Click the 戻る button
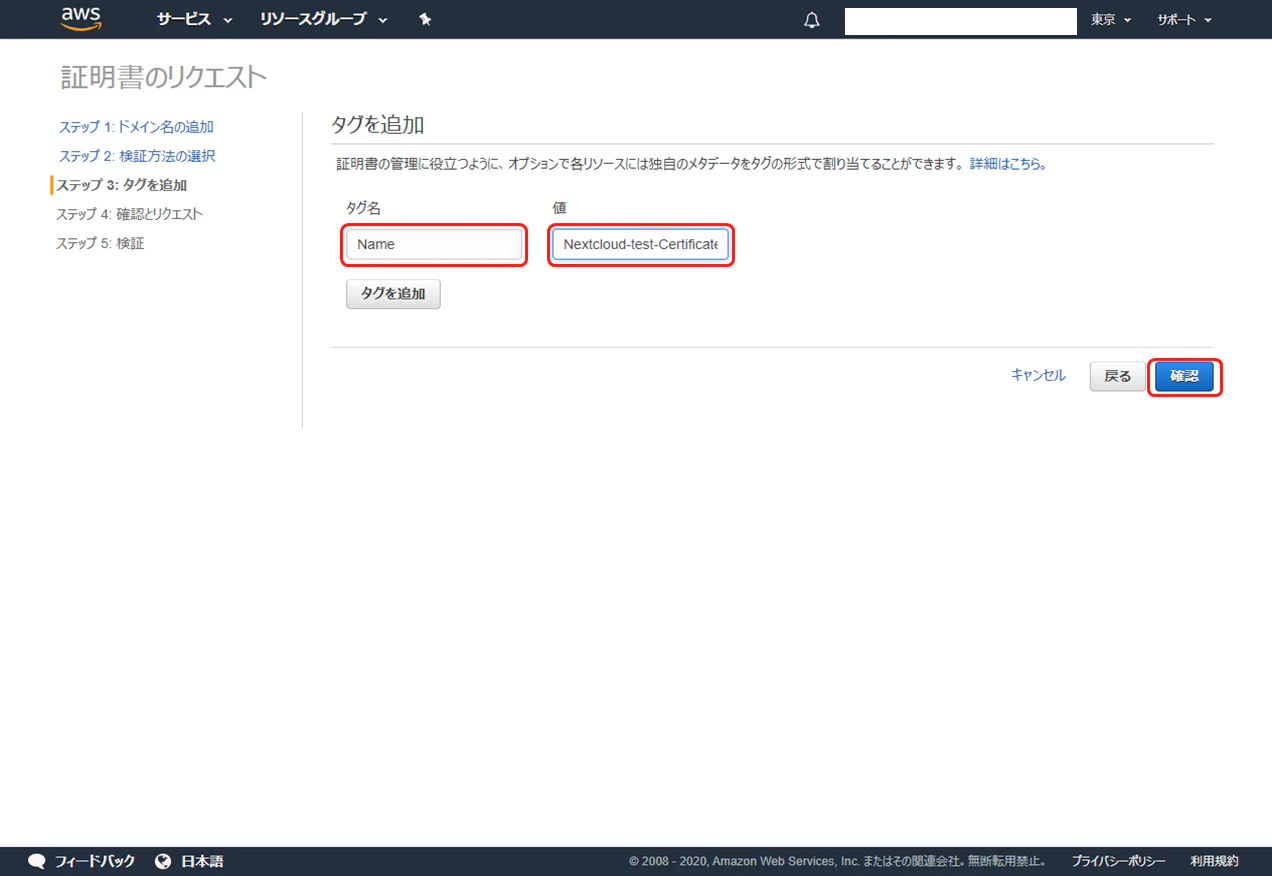The width and height of the screenshot is (1272, 876). 1118,376
